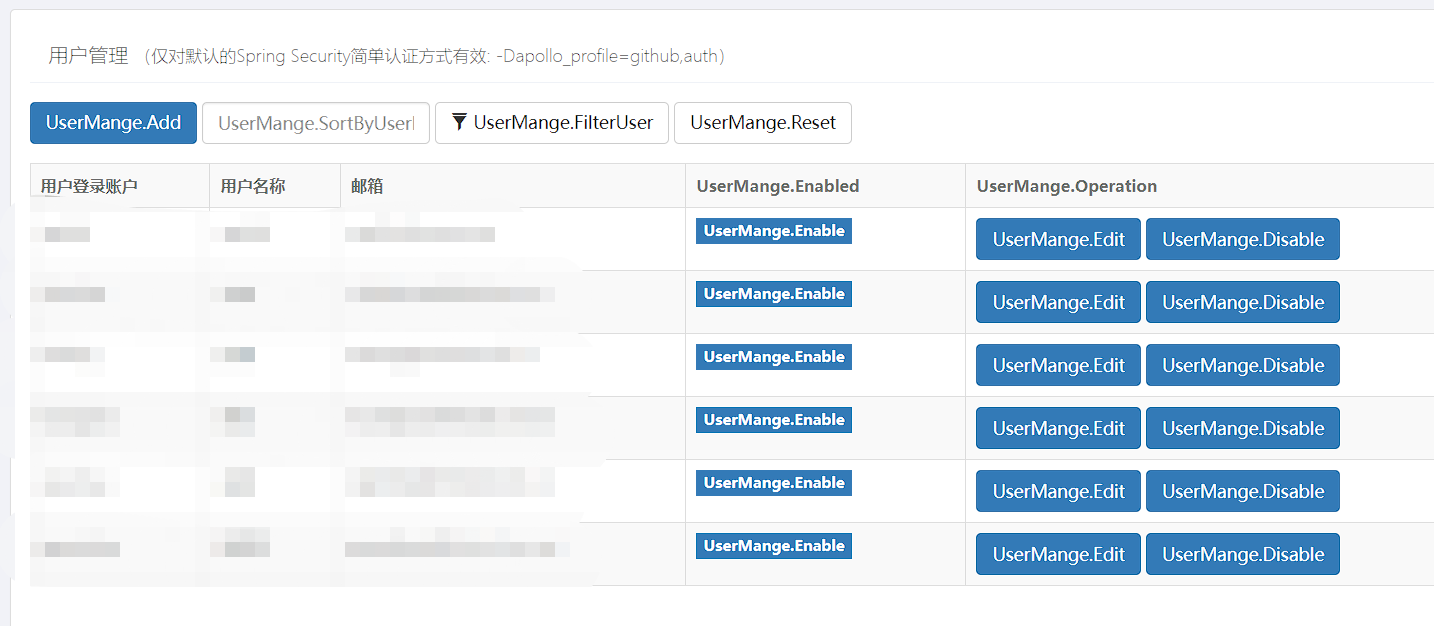The height and width of the screenshot is (626, 1434).
Task: Select the UserMange.Enabled column header
Action: point(825,186)
